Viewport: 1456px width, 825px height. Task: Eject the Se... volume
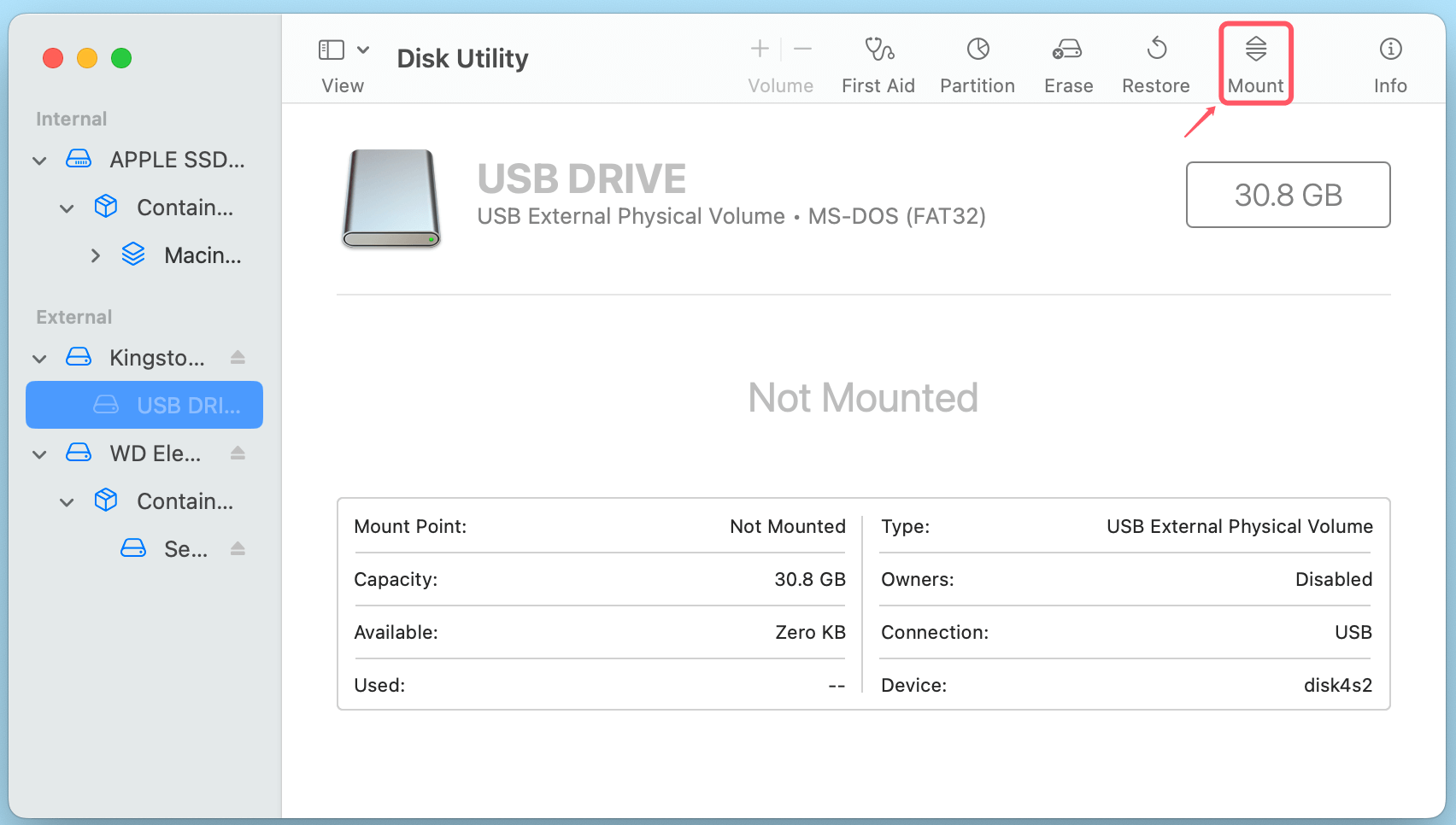click(x=237, y=548)
